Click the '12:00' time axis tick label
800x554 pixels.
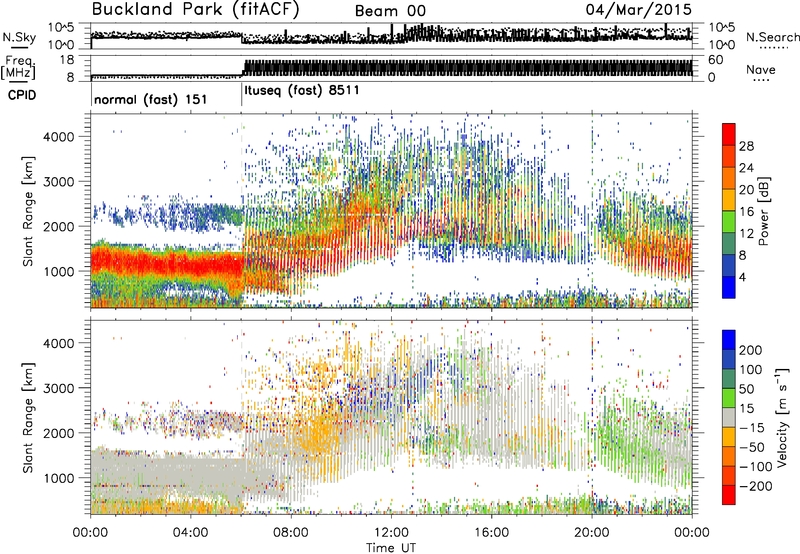(391, 533)
